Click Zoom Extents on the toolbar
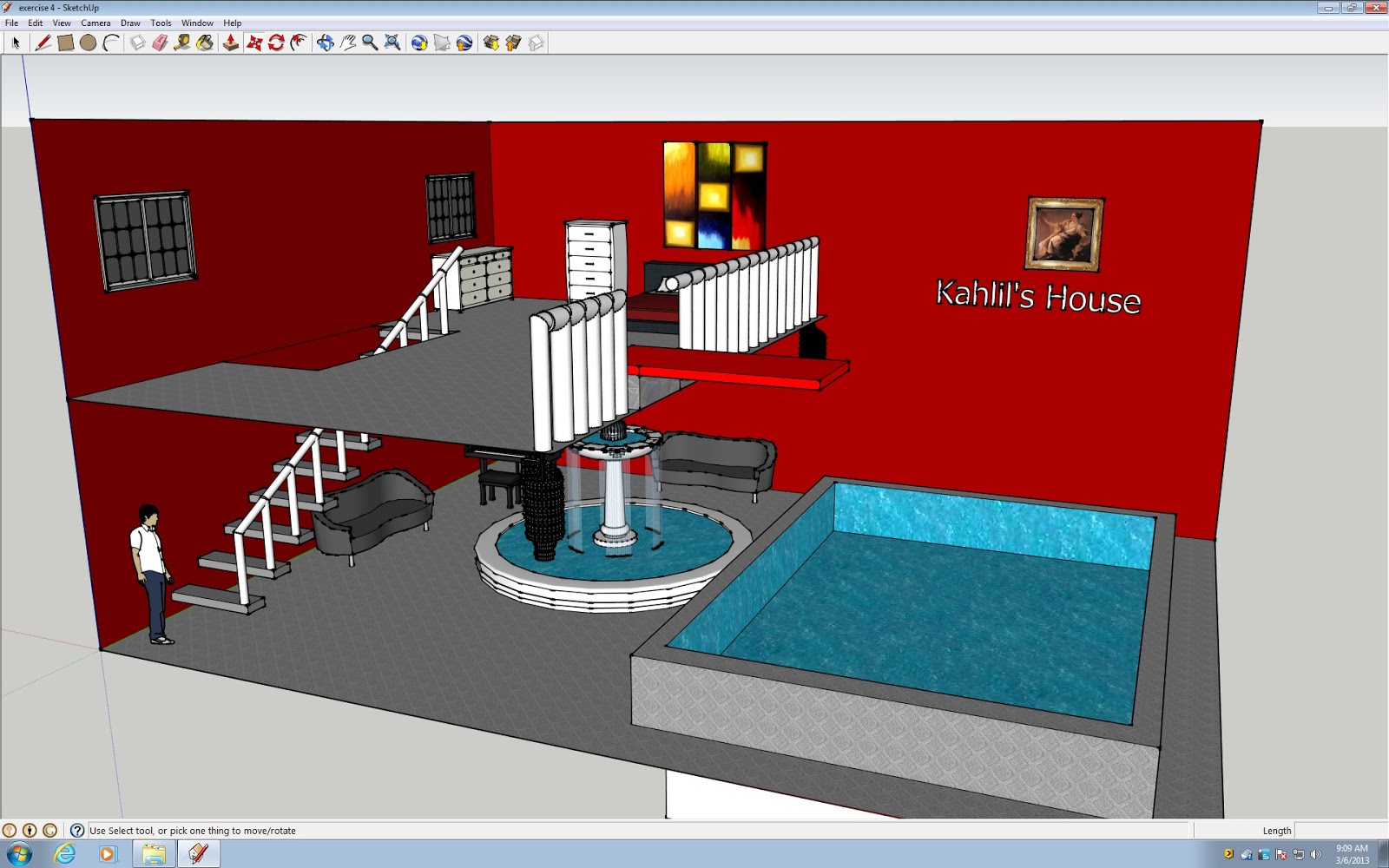Viewport: 1389px width, 868px height. coord(392,43)
